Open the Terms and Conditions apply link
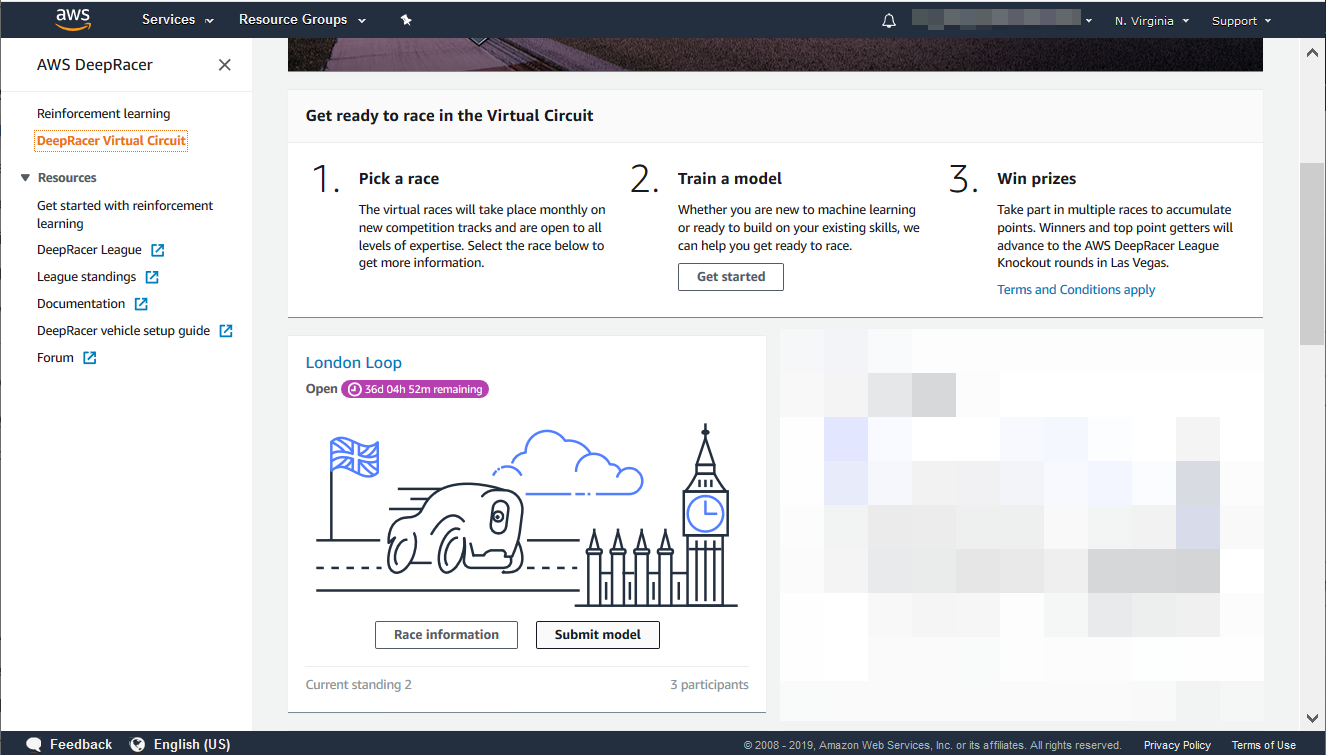This screenshot has width=1326, height=755. tap(1076, 290)
